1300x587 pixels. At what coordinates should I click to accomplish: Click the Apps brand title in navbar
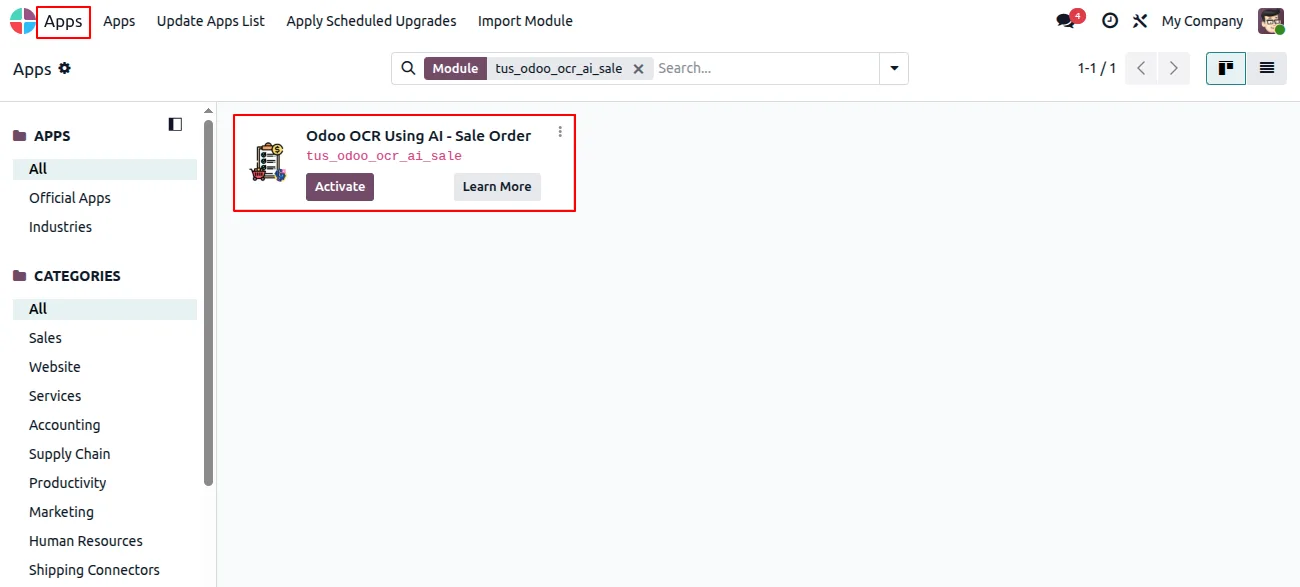pyautogui.click(x=63, y=21)
